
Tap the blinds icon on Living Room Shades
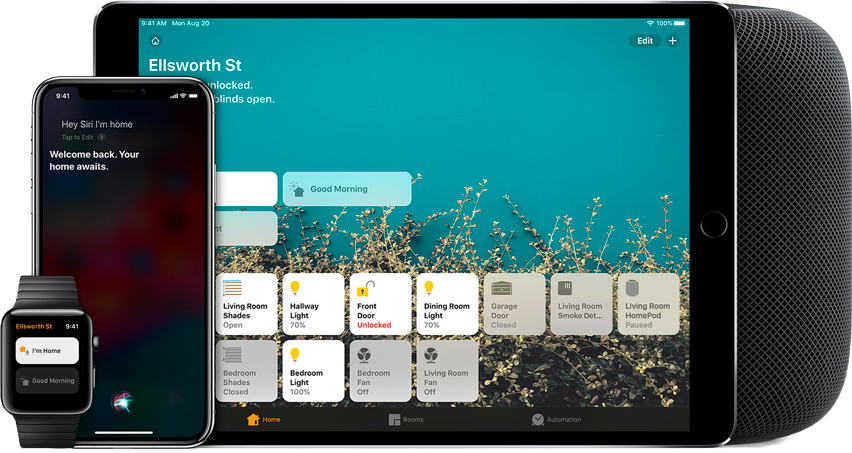pyautogui.click(x=233, y=288)
